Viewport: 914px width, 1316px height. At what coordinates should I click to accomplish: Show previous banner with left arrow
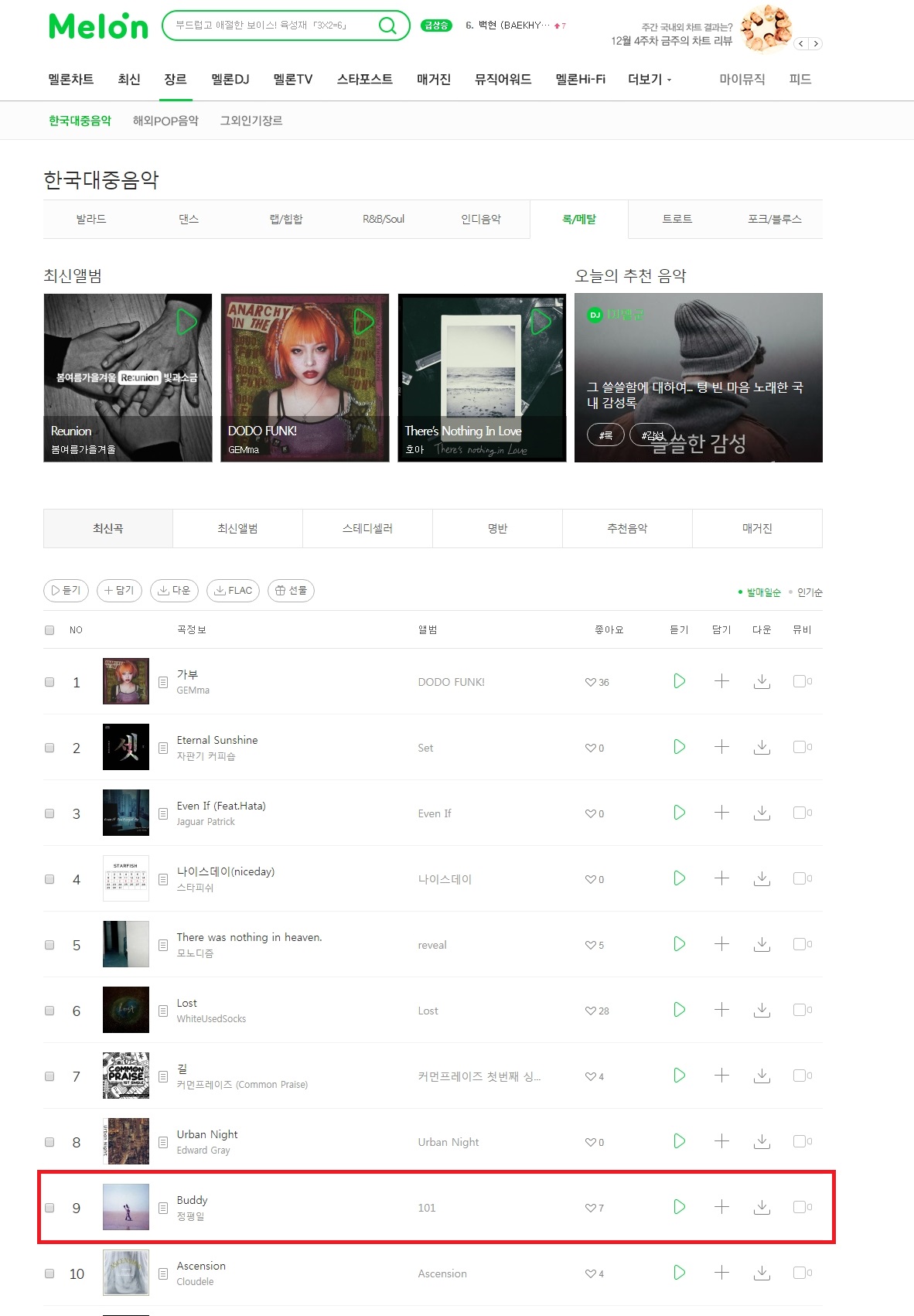tap(802, 43)
